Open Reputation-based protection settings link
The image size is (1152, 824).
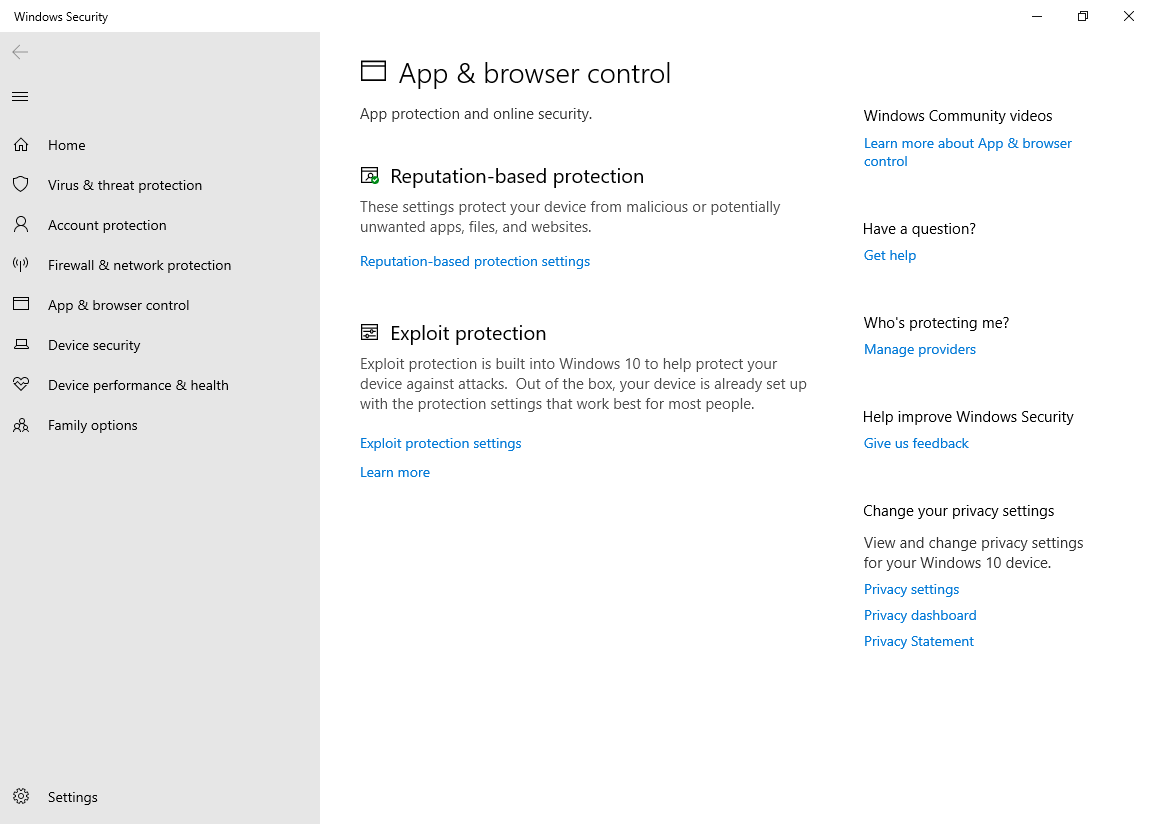pos(475,261)
